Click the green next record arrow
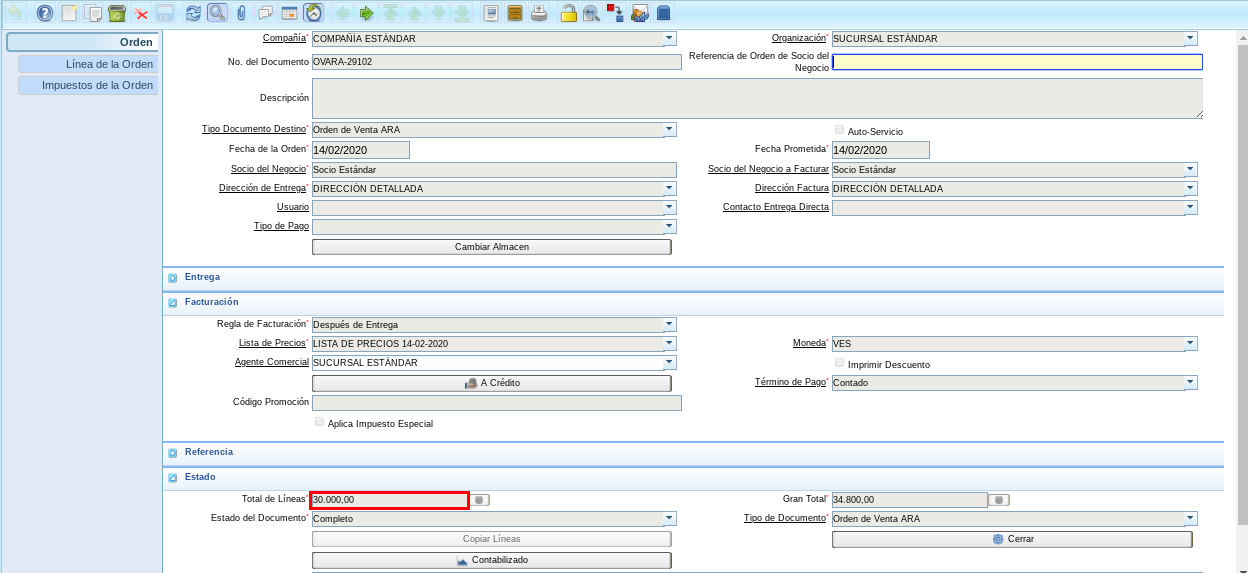The image size is (1248, 573). point(366,13)
